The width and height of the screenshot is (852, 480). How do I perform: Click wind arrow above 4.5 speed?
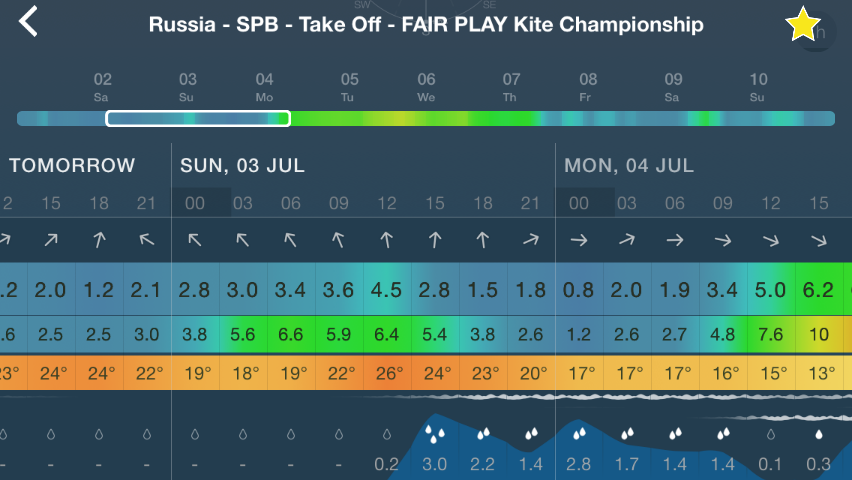(386, 240)
